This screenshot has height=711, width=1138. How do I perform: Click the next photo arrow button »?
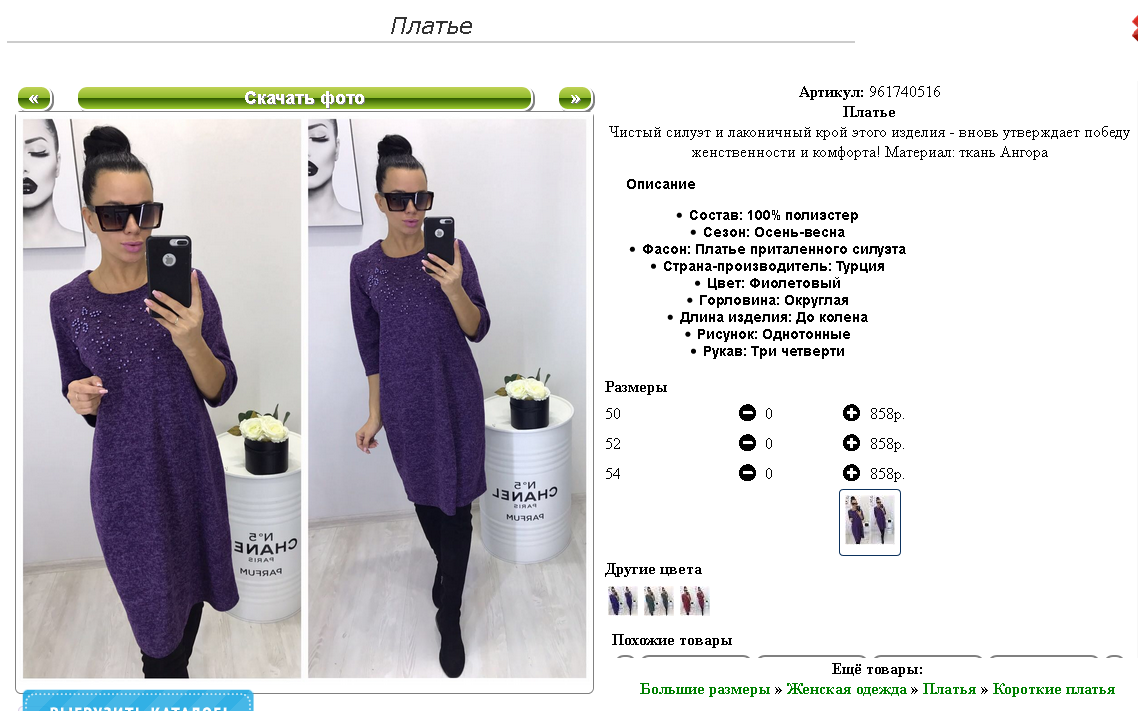[x=576, y=98]
